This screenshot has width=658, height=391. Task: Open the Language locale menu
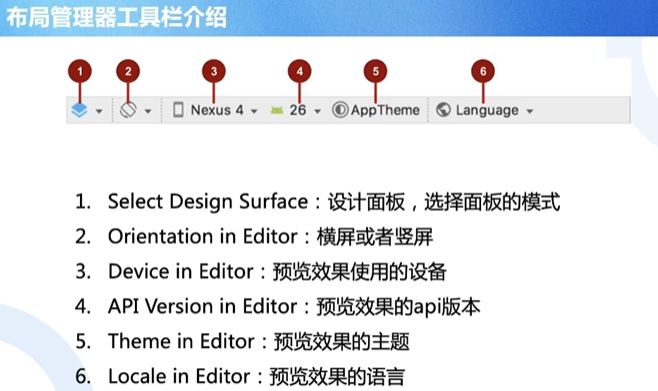(487, 111)
